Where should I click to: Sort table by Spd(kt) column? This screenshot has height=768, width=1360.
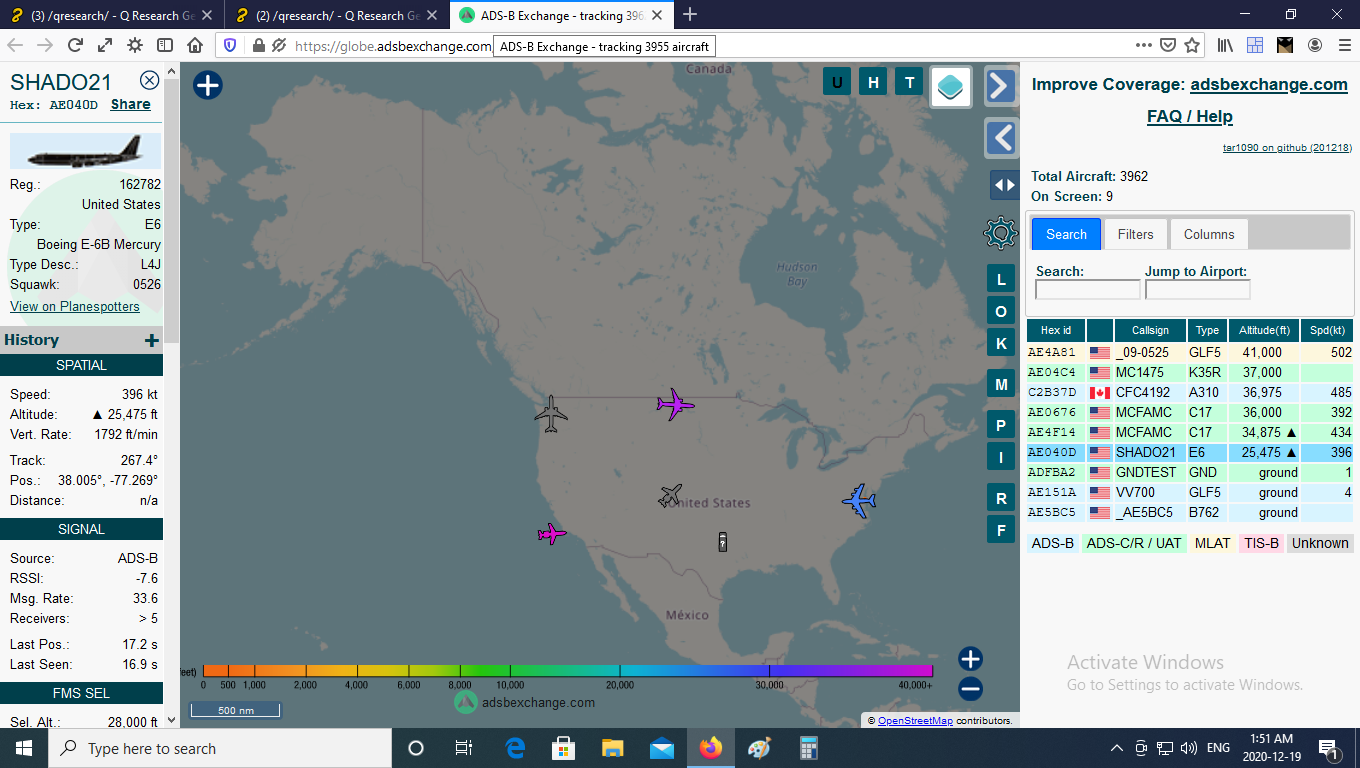pyautogui.click(x=1327, y=330)
